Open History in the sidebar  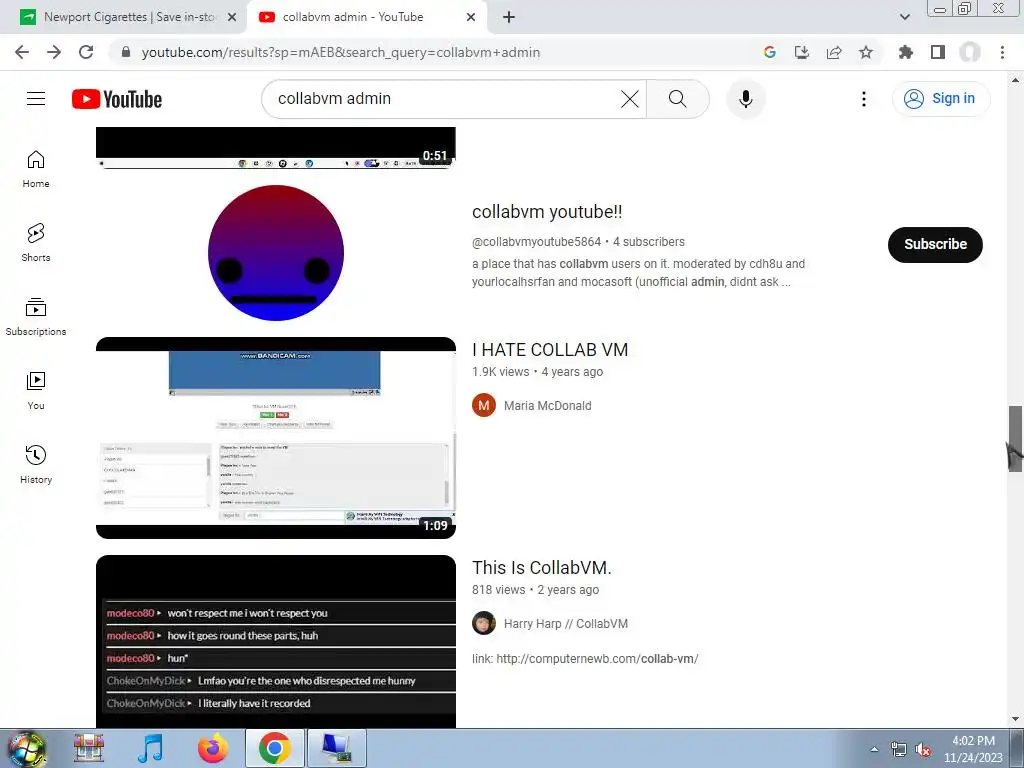click(36, 464)
